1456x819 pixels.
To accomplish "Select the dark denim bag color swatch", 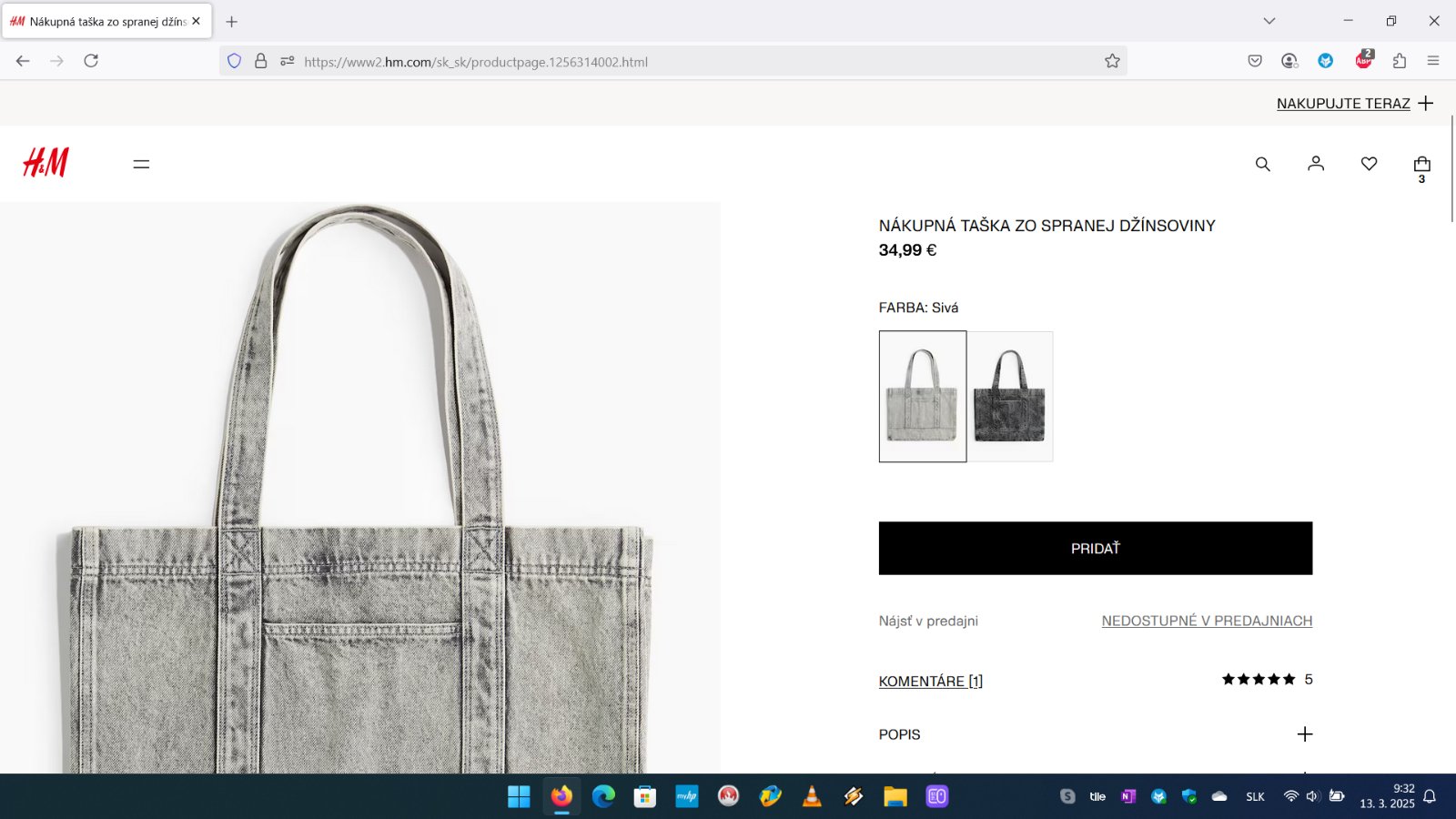I will tap(1010, 396).
